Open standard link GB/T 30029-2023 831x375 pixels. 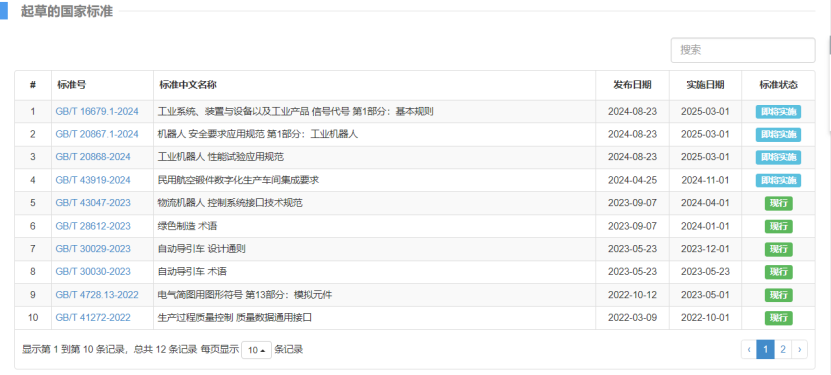[93, 249]
